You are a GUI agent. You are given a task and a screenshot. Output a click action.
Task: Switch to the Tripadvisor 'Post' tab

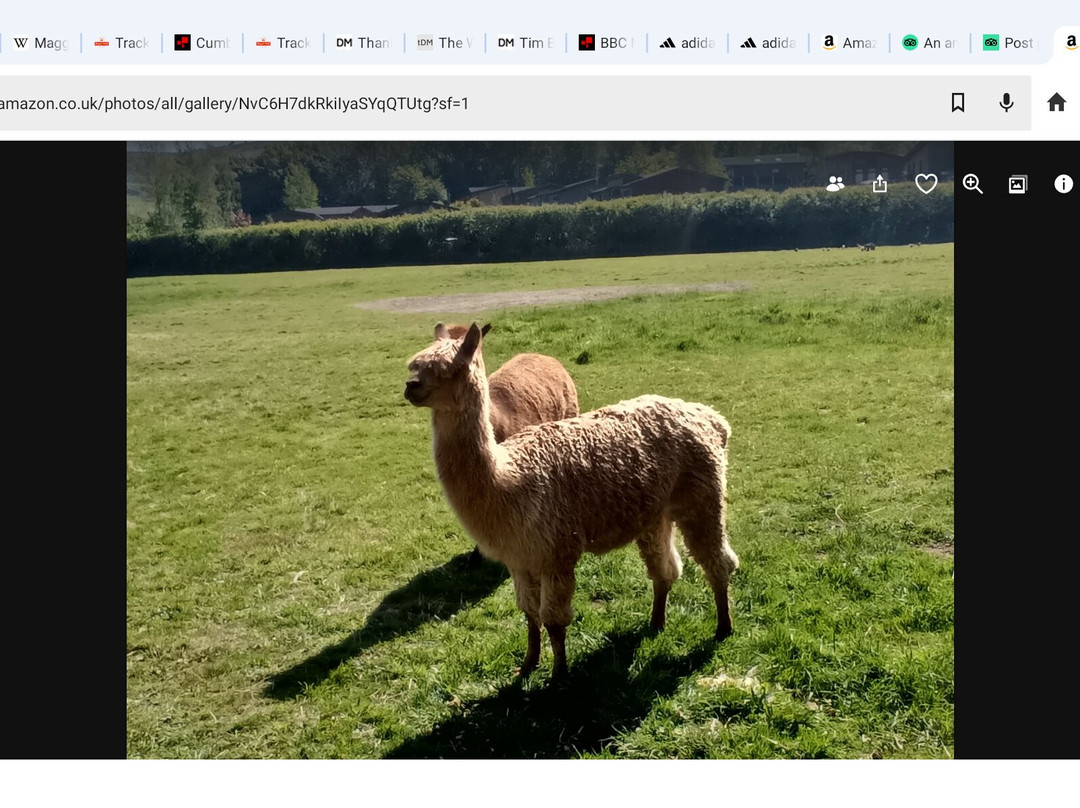(x=1010, y=43)
